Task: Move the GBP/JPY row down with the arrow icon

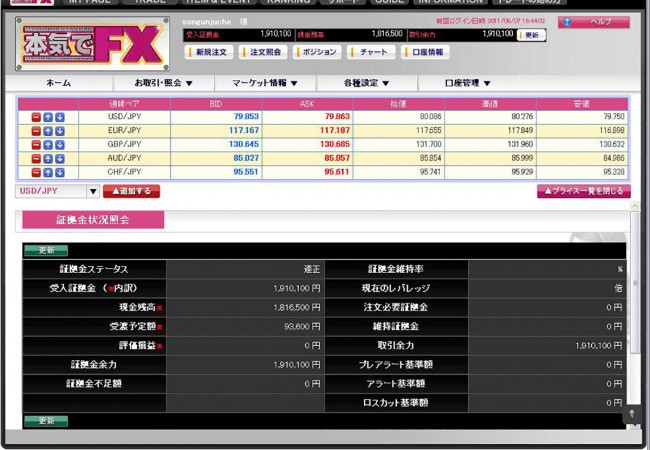Action: tap(60, 144)
